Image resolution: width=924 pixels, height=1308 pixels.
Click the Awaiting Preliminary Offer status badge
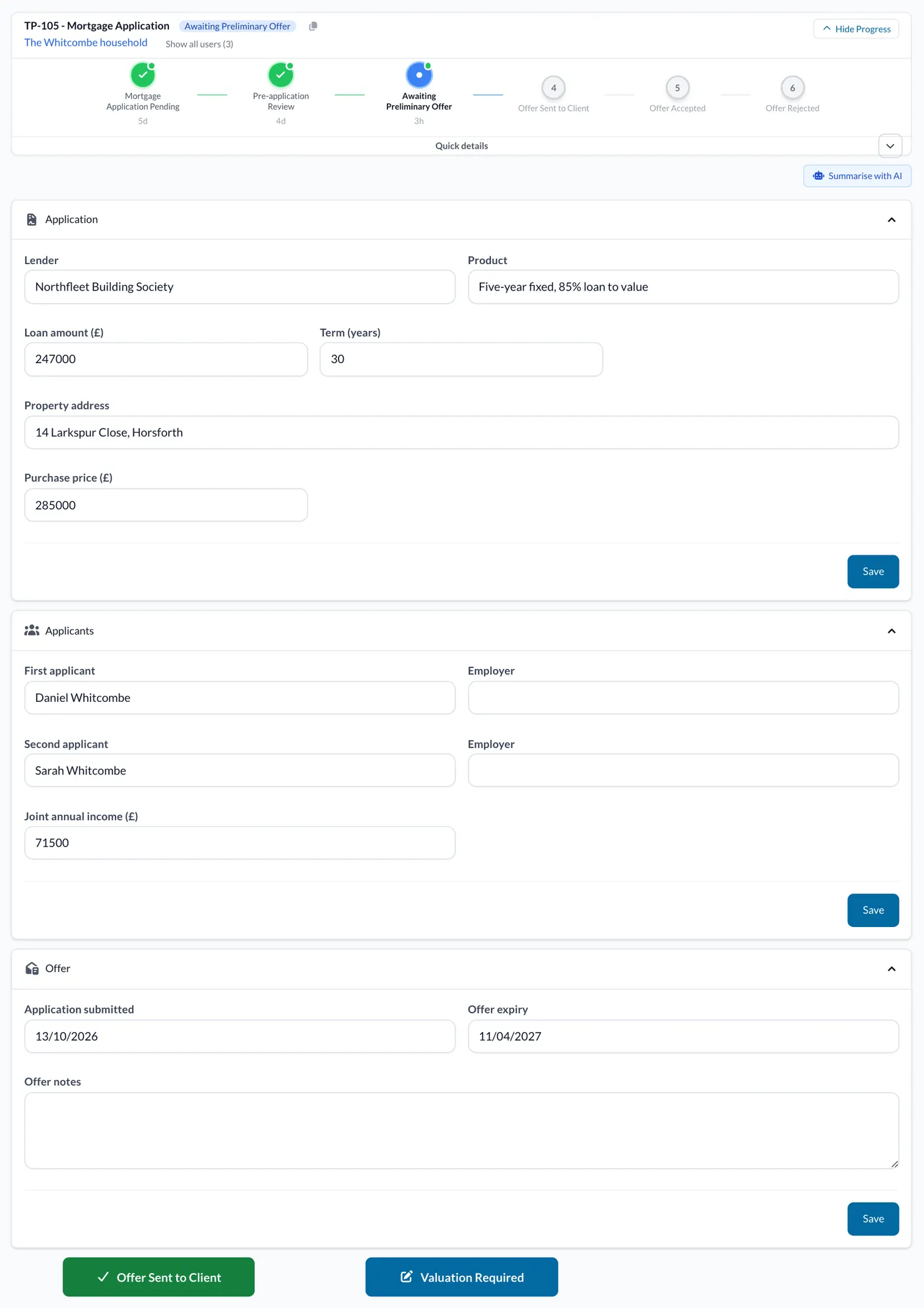[238, 26]
